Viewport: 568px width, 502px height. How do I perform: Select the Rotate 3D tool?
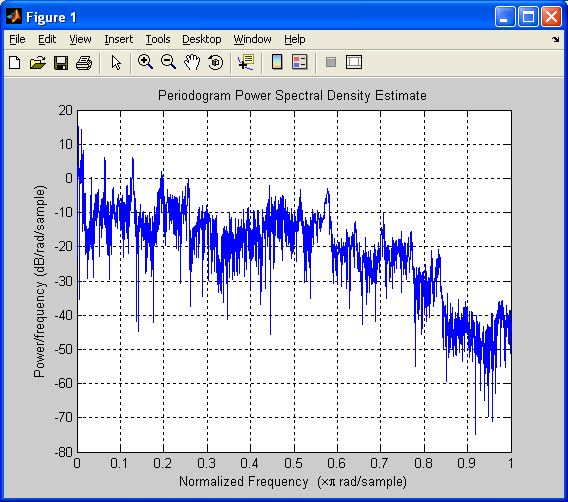pos(216,62)
